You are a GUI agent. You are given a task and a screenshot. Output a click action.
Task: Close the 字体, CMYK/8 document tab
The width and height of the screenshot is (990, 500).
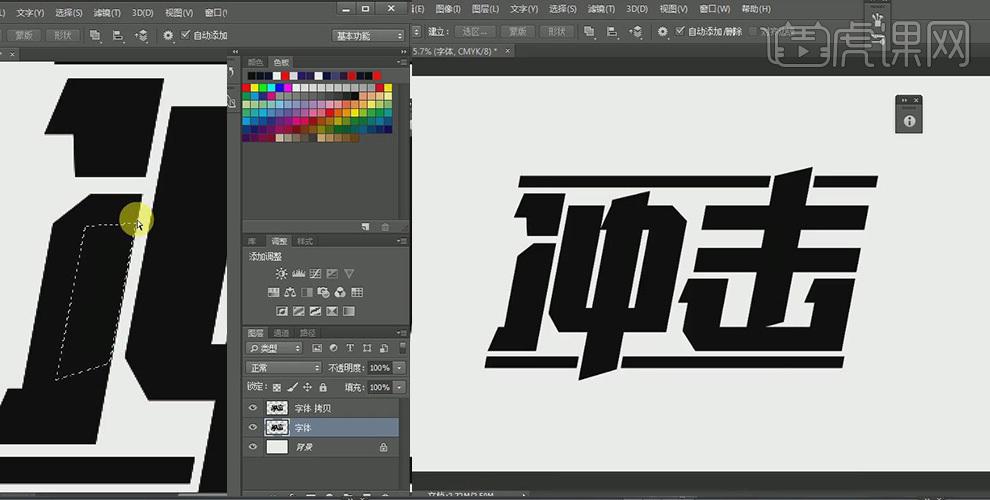coord(508,51)
